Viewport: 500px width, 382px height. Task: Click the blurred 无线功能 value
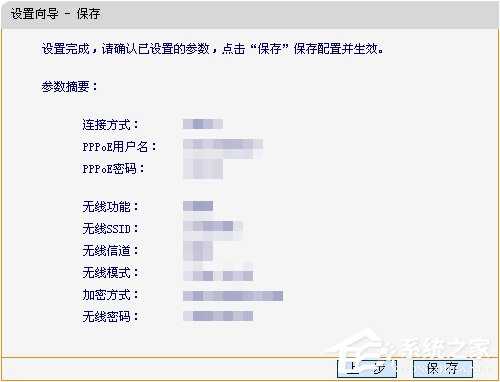pyautogui.click(x=198, y=206)
